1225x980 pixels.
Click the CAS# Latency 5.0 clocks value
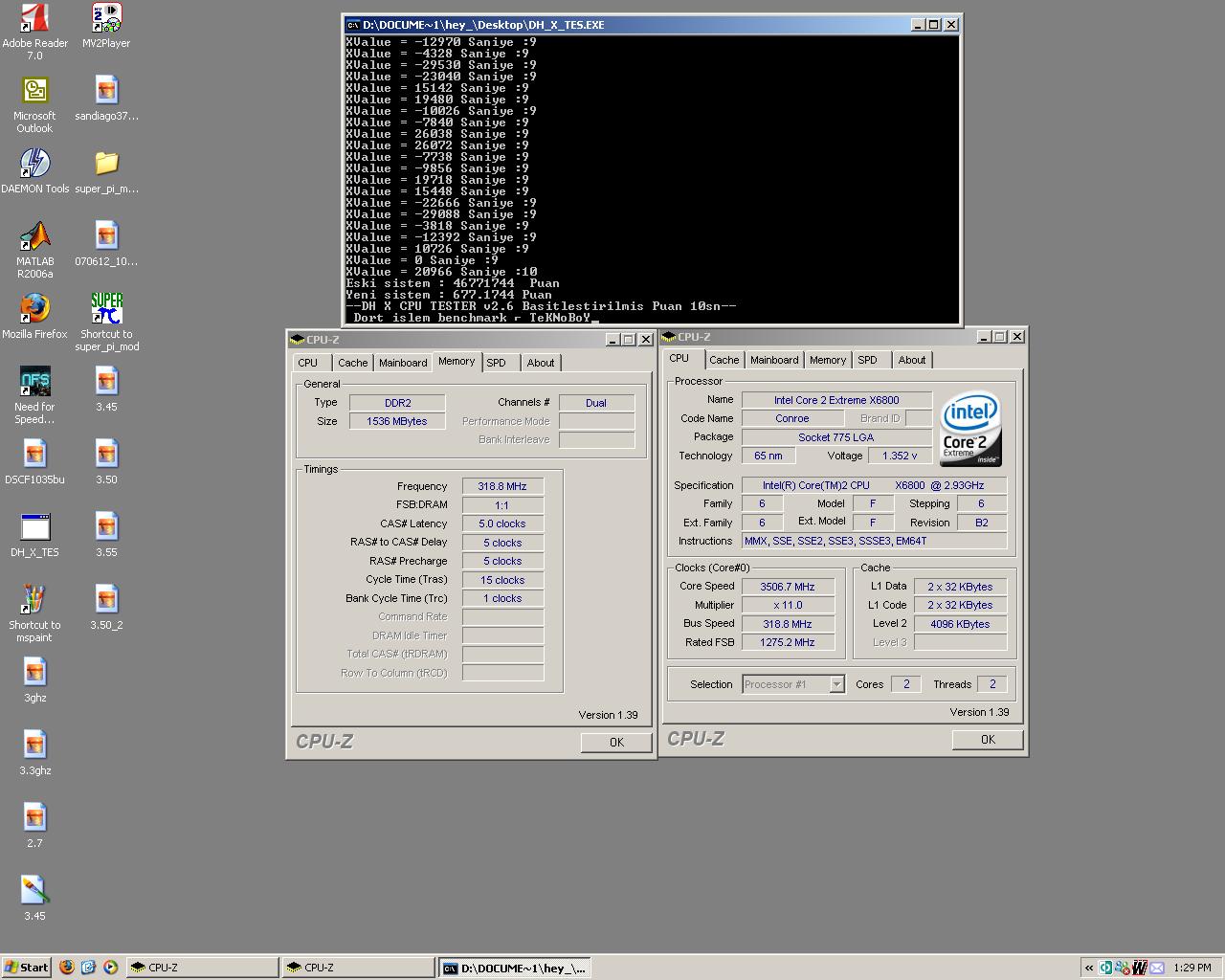(x=502, y=523)
